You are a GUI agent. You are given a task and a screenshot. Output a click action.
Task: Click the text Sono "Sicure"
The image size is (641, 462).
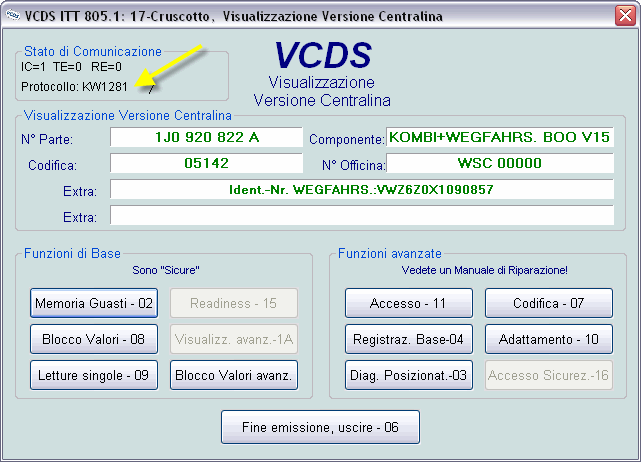point(166,270)
